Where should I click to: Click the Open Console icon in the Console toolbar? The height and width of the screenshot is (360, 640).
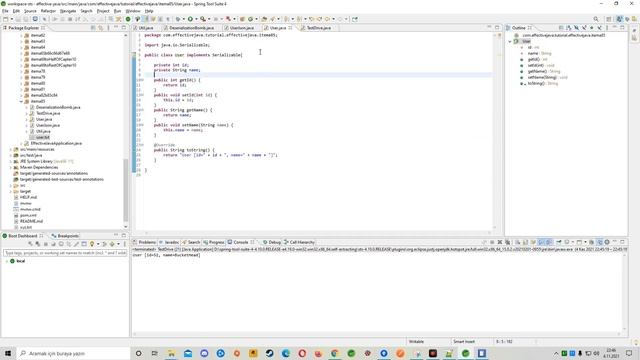coord(579,242)
